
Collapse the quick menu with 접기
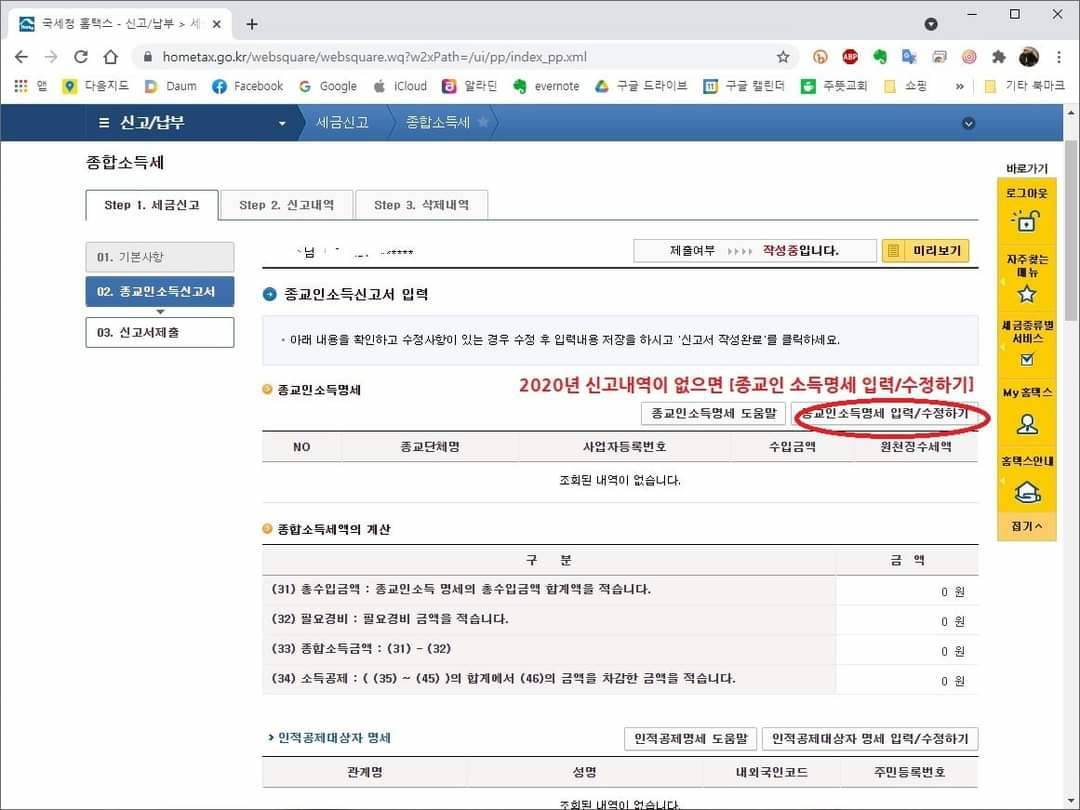pyautogui.click(x=1026, y=526)
